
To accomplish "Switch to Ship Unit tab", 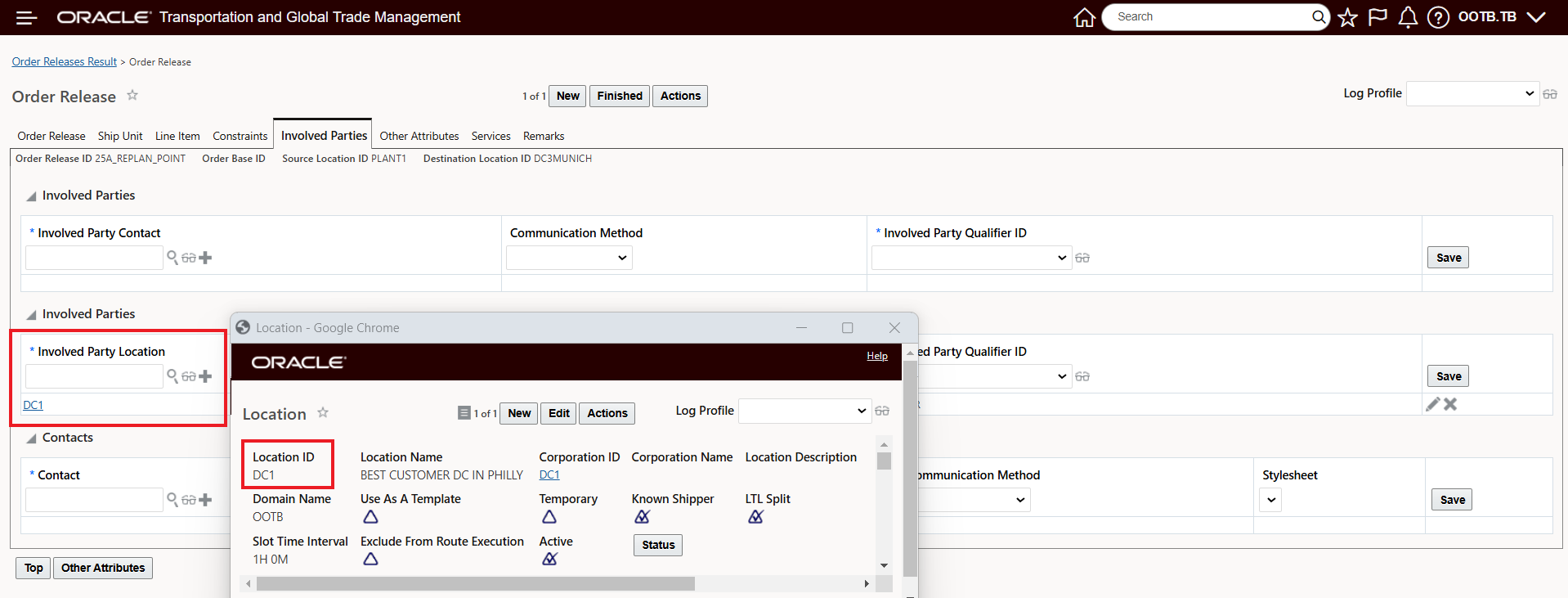I will pos(120,136).
